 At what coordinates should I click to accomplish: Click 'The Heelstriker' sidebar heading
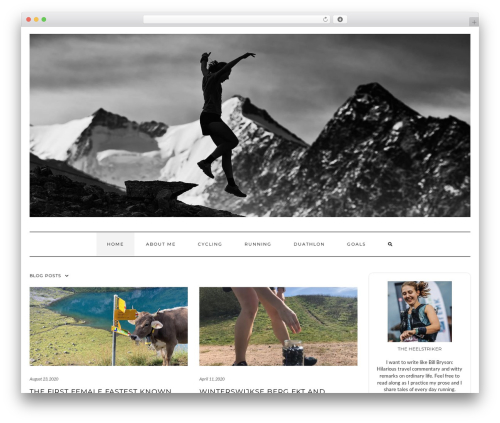pos(420,349)
